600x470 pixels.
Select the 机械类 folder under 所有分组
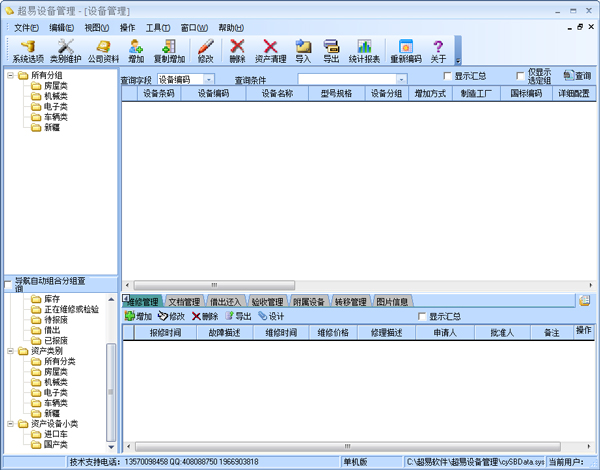click(x=55, y=97)
